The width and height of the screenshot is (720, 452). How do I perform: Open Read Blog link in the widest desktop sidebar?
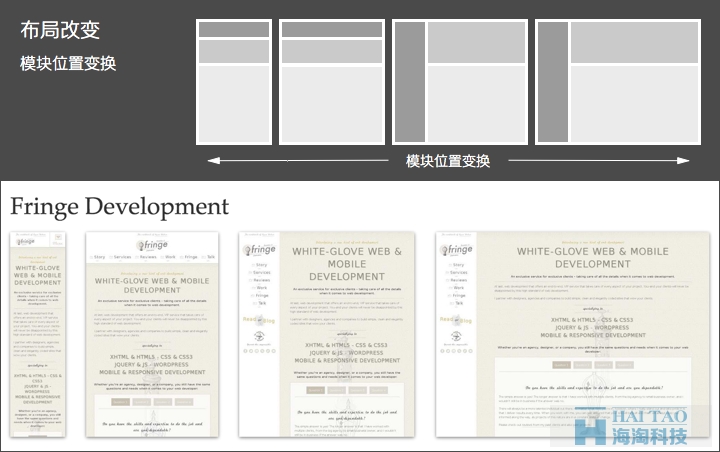coord(456,320)
